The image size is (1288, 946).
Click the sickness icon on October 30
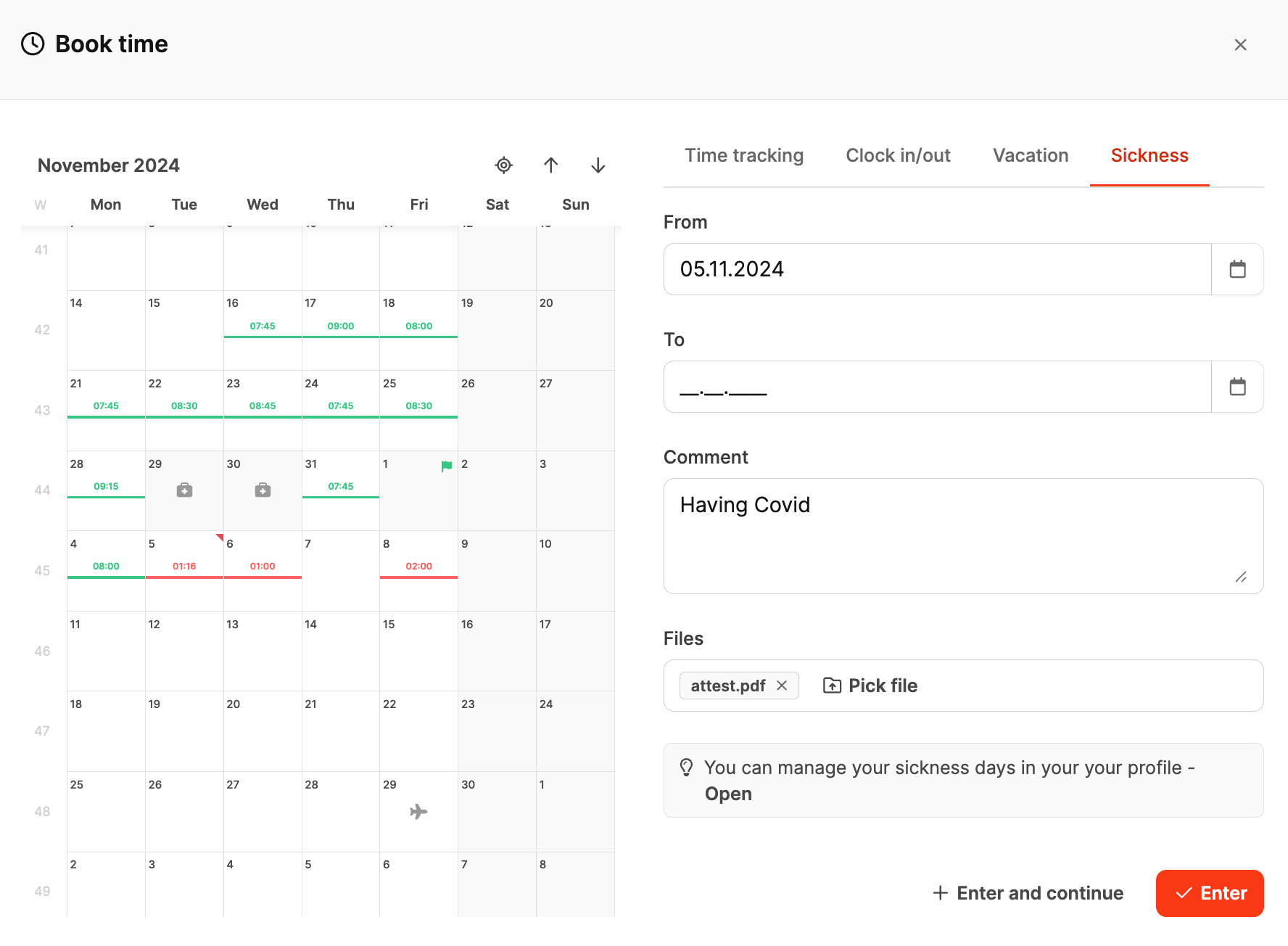pyautogui.click(x=263, y=490)
